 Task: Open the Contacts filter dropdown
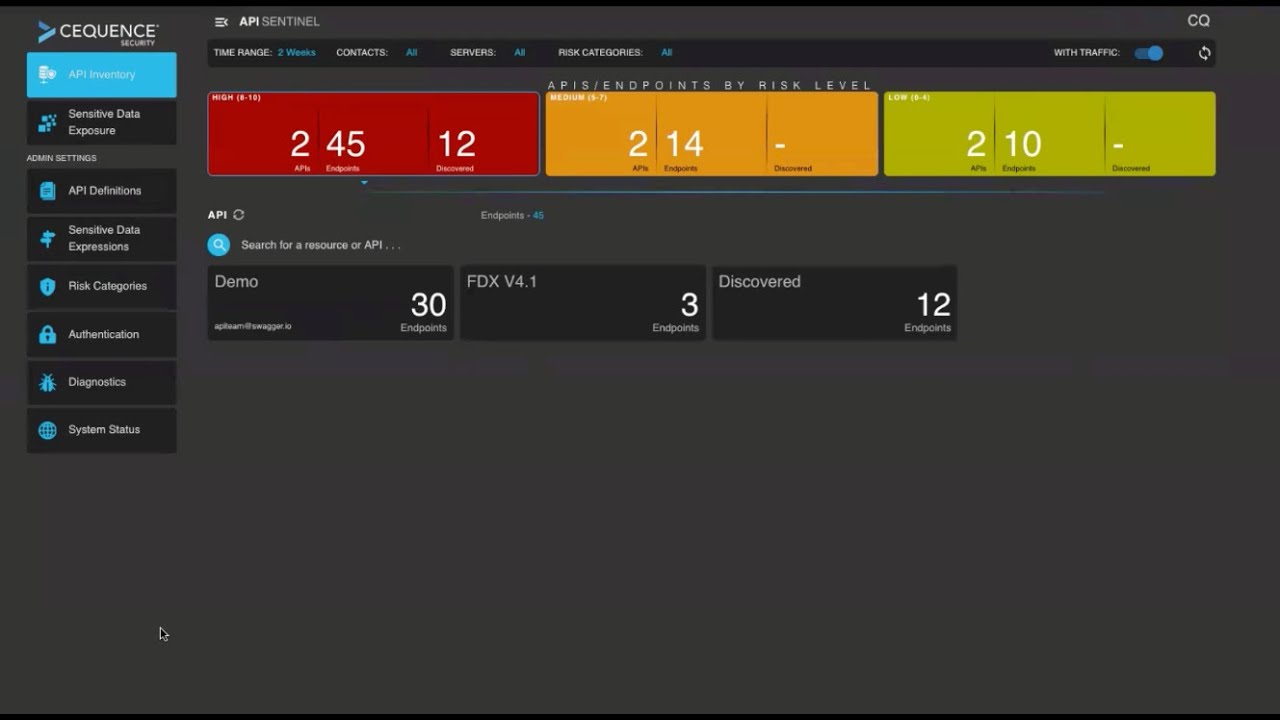click(411, 53)
